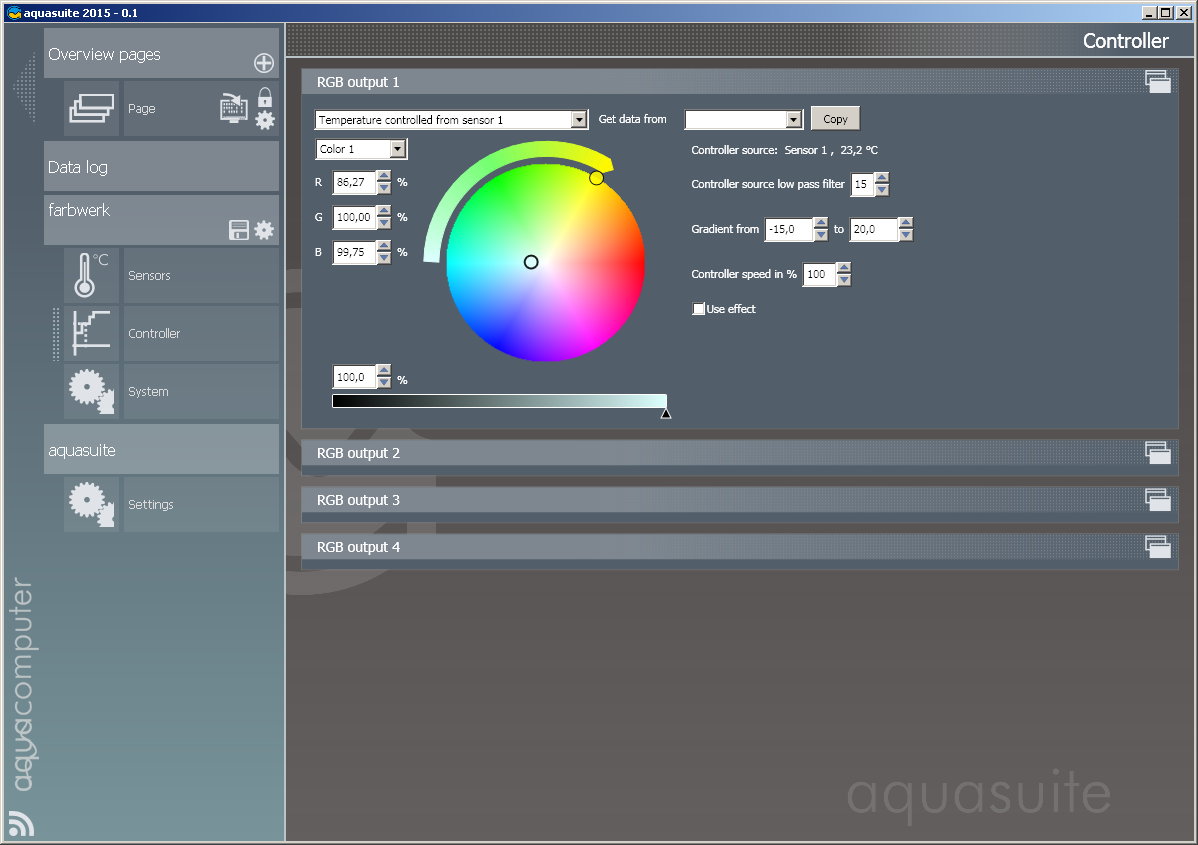Click the thermometer Sensors icon

[x=92, y=275]
